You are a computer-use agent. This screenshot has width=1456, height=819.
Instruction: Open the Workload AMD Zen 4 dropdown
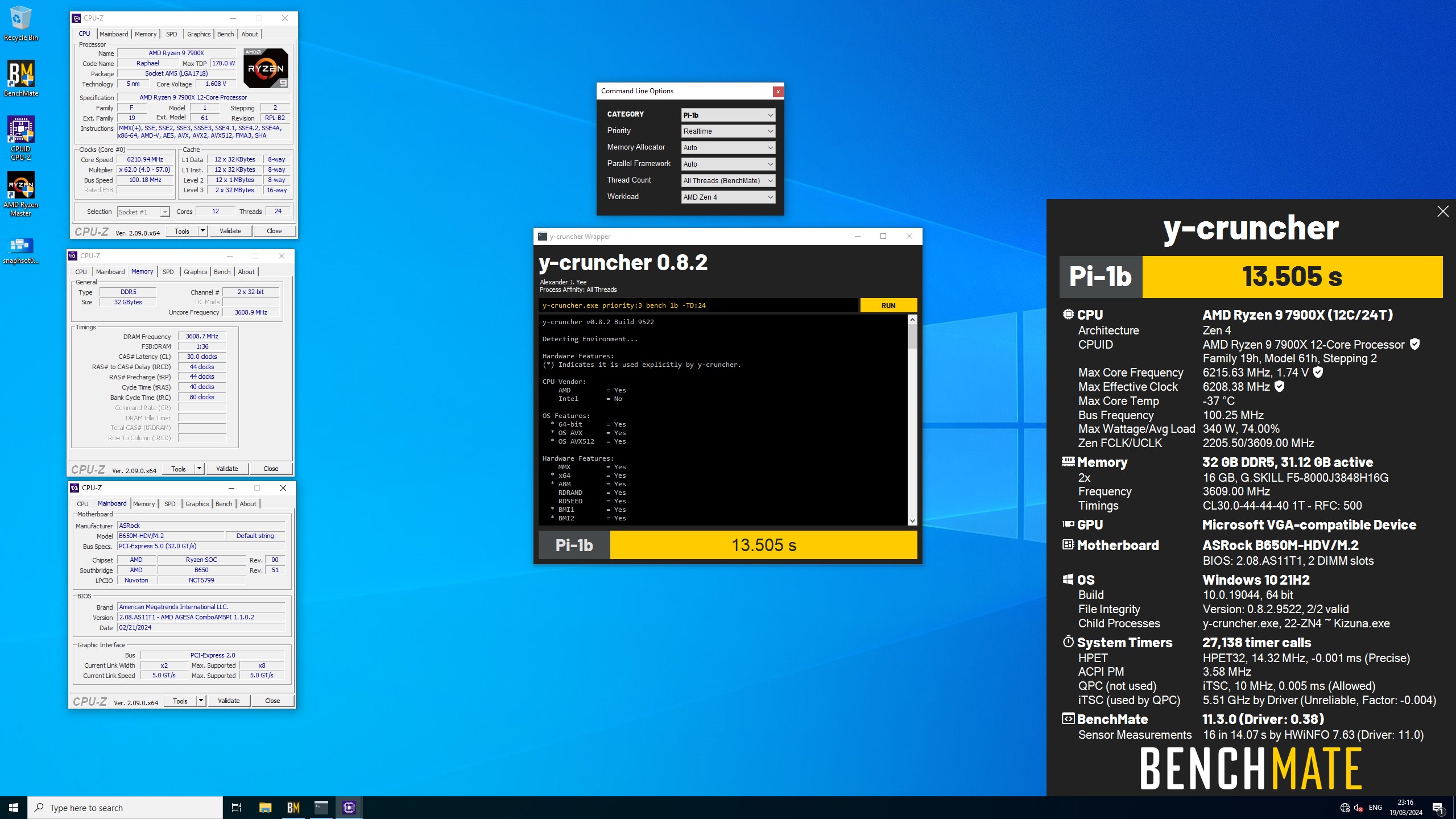coord(728,197)
